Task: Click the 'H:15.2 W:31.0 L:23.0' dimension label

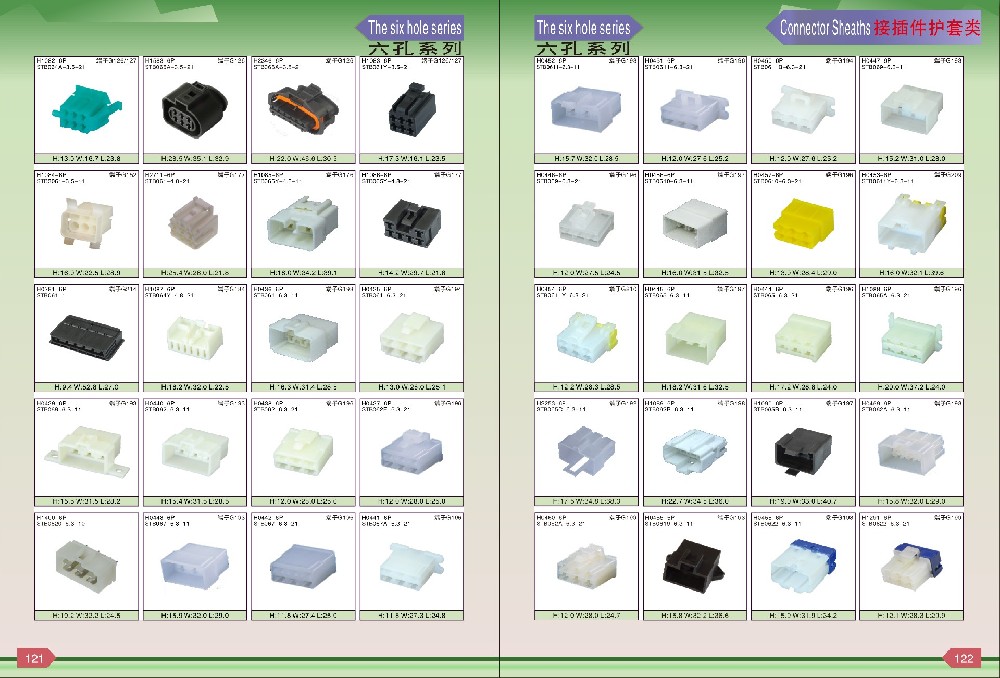Action: click(x=911, y=158)
